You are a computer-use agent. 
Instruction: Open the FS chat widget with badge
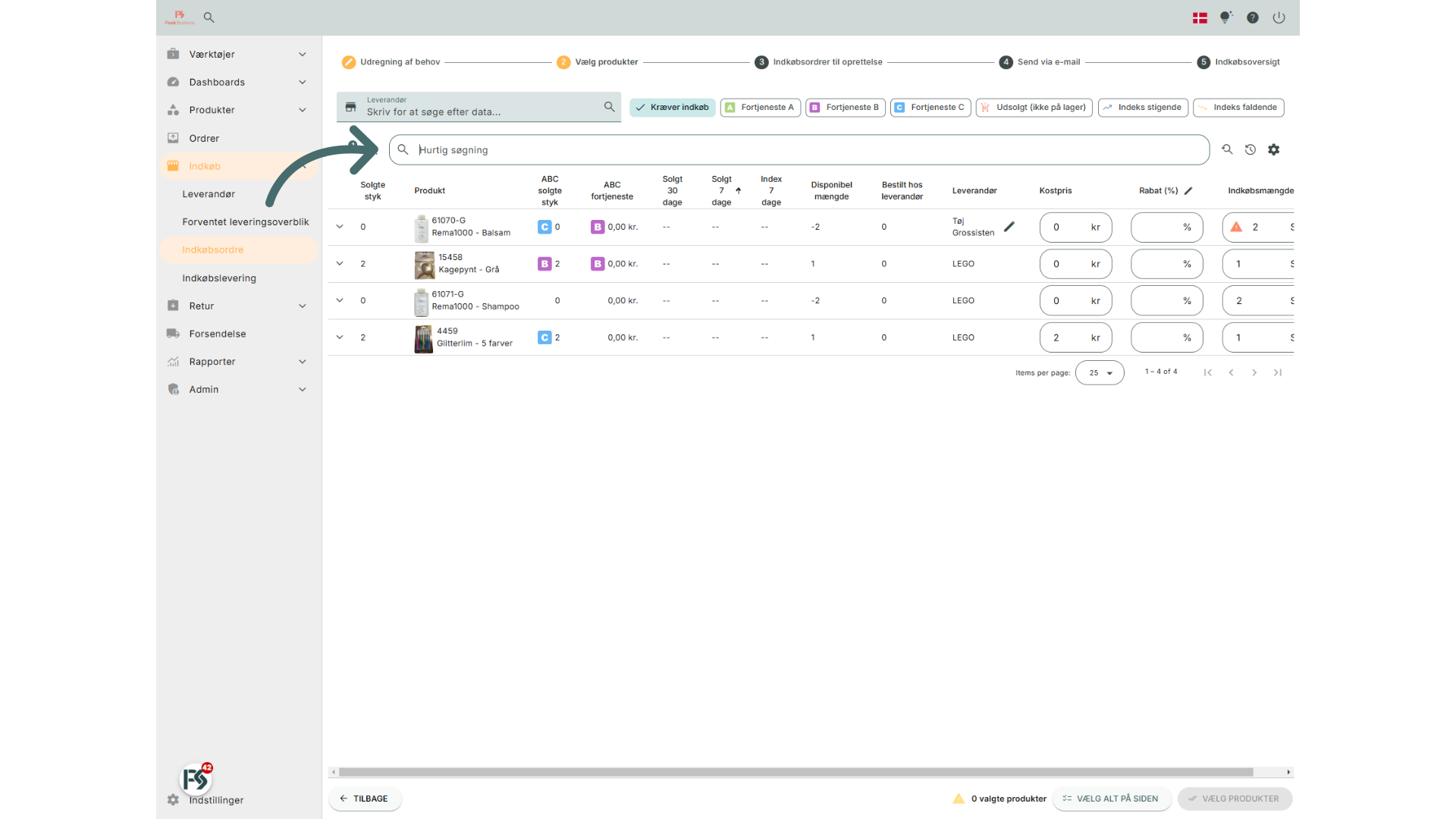[x=196, y=778]
